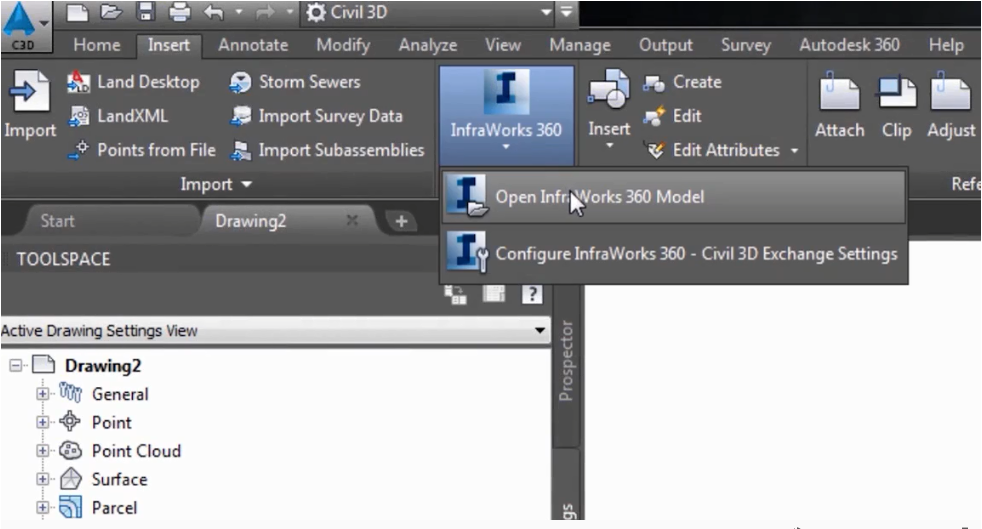The image size is (982, 529).
Task: Click the Plot printer icon
Action: tap(180, 12)
